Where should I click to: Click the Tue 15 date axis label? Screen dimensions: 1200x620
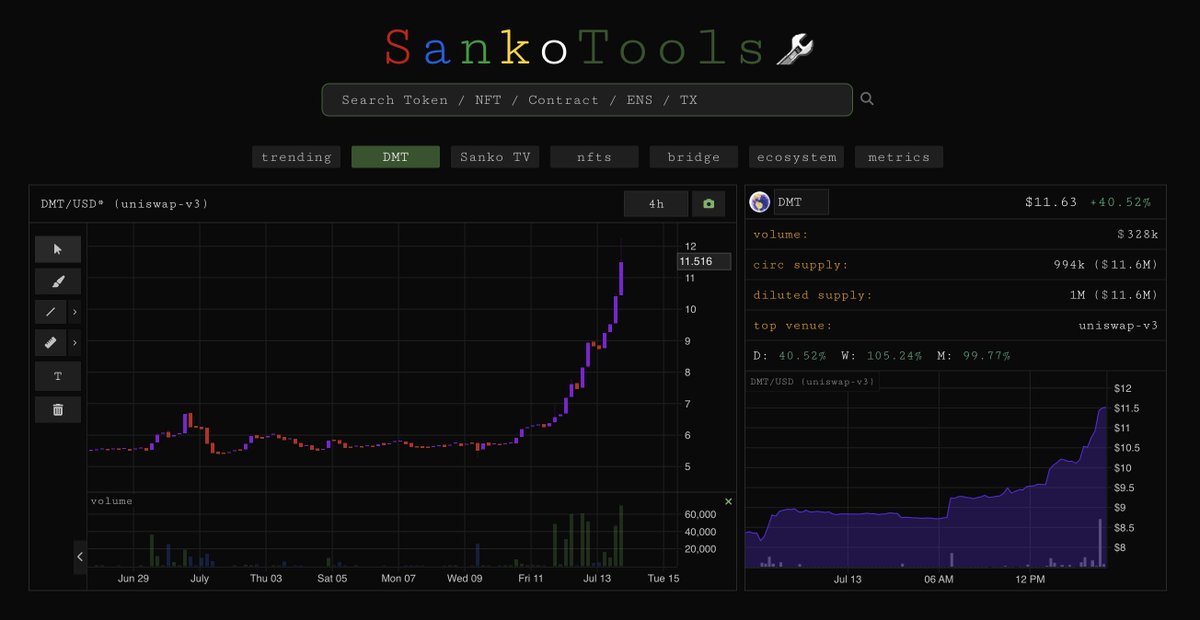click(x=663, y=579)
